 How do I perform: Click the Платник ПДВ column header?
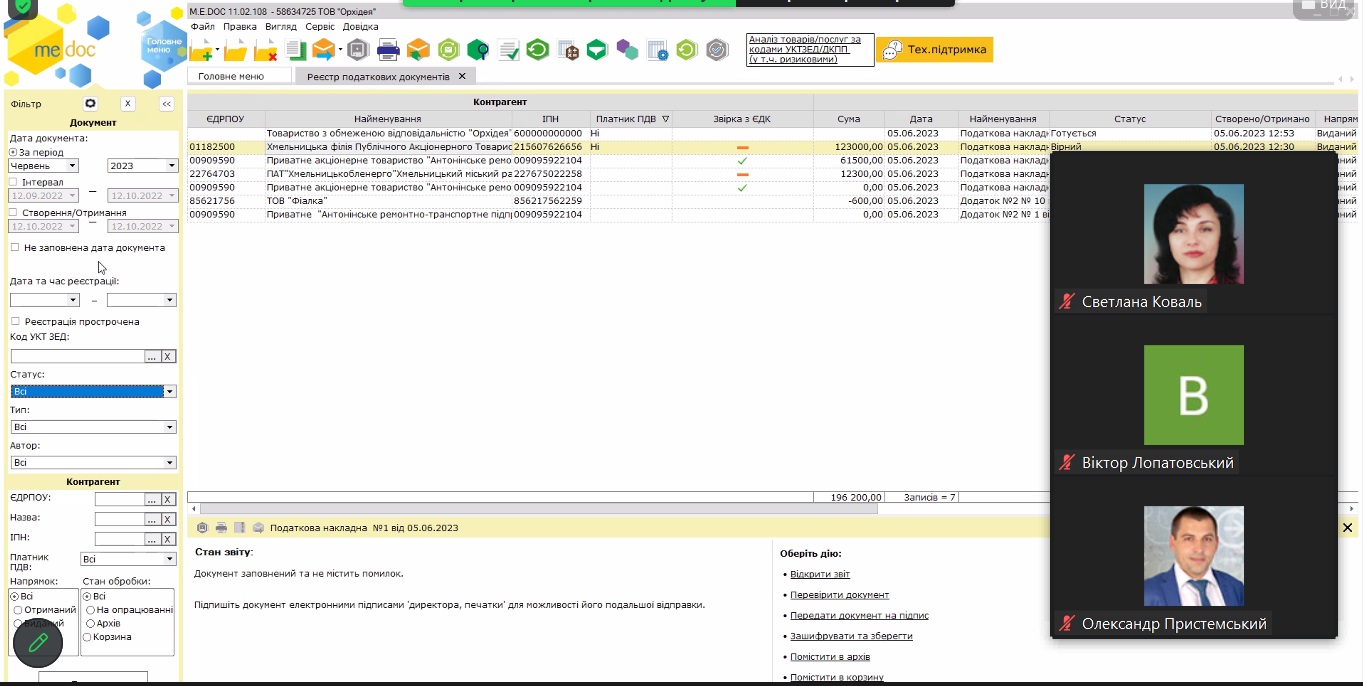[632, 119]
